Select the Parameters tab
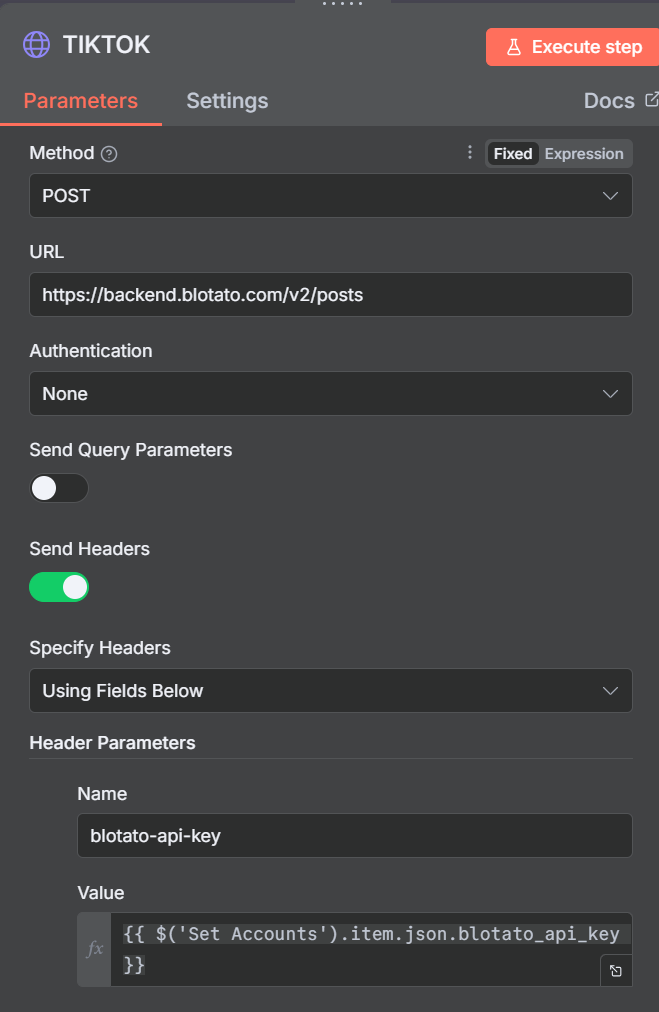The image size is (659, 1012). (x=81, y=101)
